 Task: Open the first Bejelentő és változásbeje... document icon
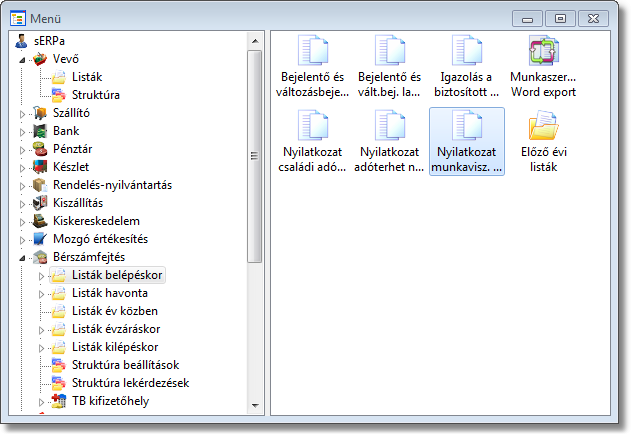point(313,51)
